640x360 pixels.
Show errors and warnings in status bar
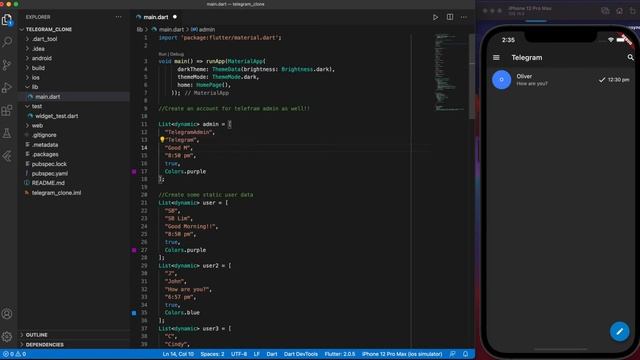coord(15,354)
